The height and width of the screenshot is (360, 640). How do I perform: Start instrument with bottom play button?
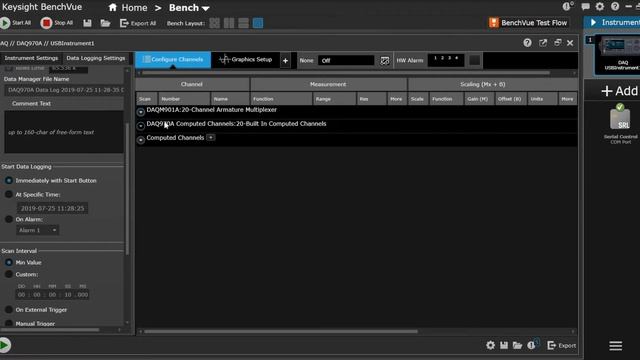click(x=5, y=345)
